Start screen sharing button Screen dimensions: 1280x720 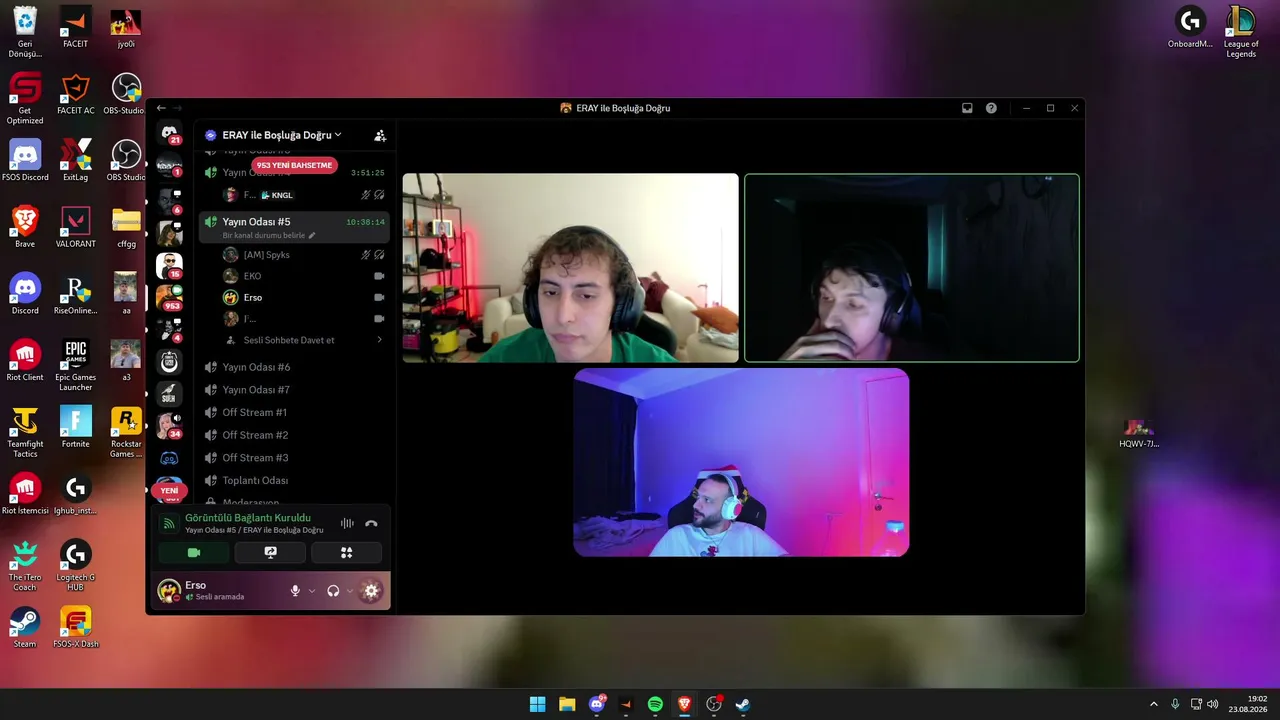pyautogui.click(x=270, y=552)
